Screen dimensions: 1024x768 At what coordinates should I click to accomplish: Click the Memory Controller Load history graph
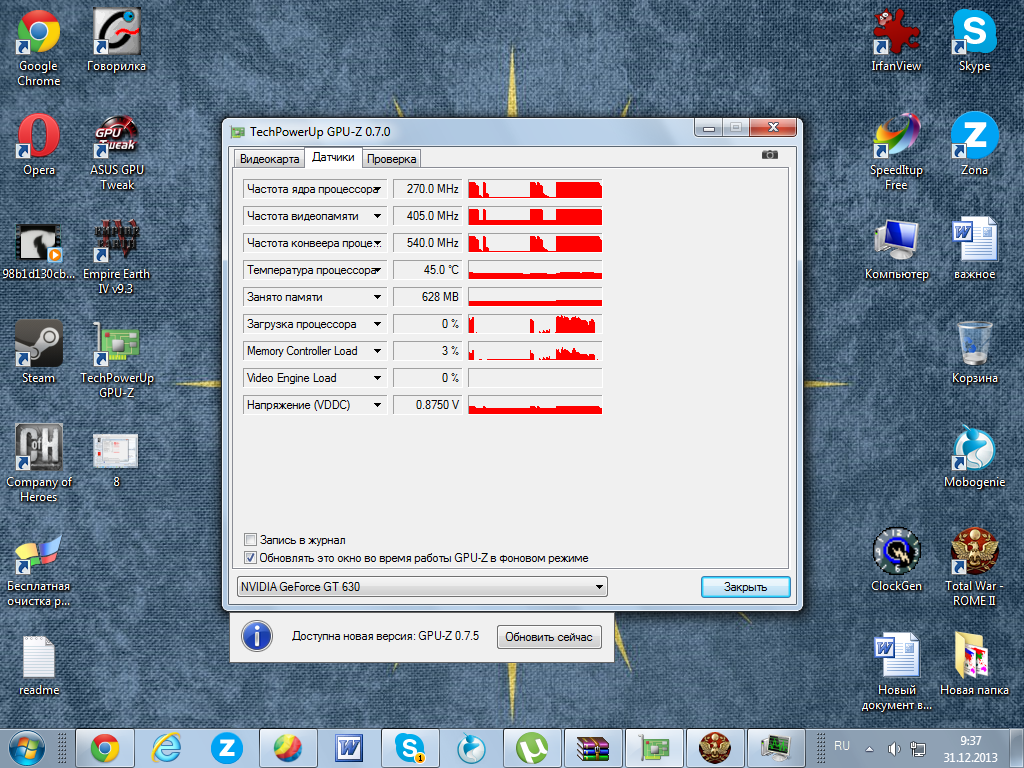[x=535, y=351]
